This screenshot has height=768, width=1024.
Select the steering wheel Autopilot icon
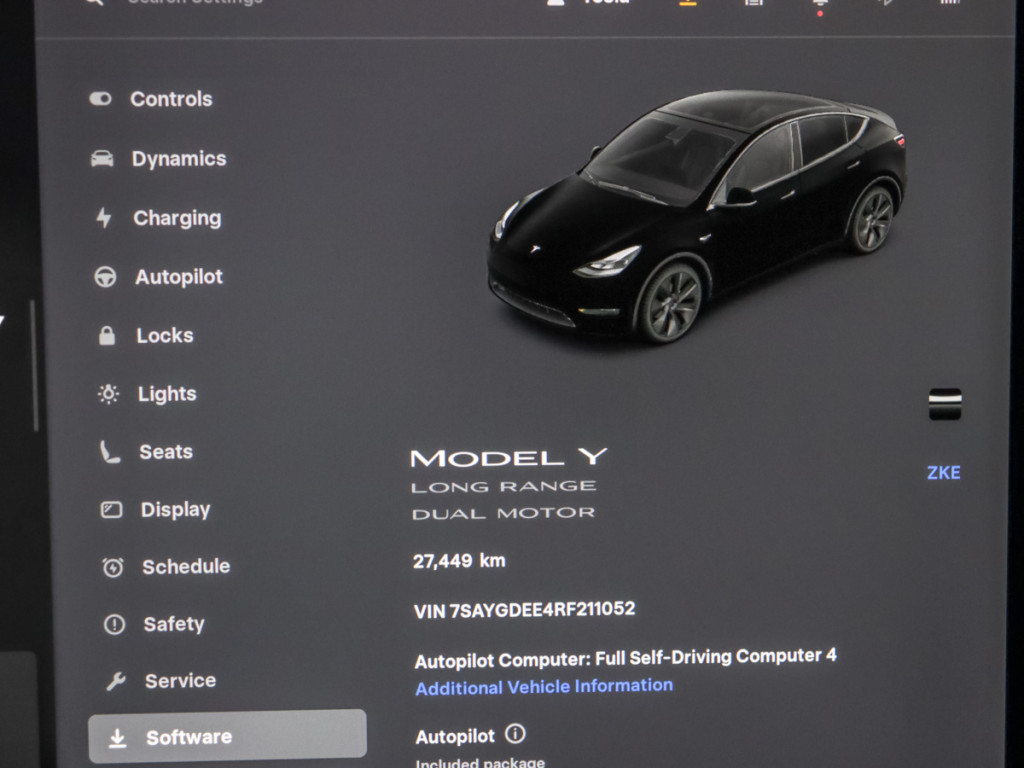[x=105, y=278]
